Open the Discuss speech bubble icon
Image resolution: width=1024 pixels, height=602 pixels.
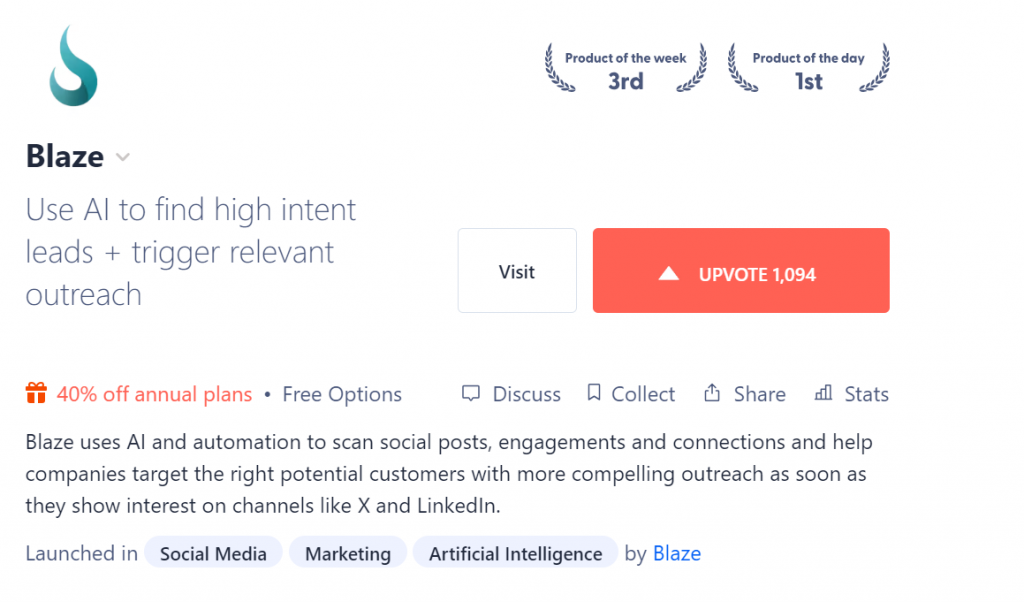click(x=470, y=393)
